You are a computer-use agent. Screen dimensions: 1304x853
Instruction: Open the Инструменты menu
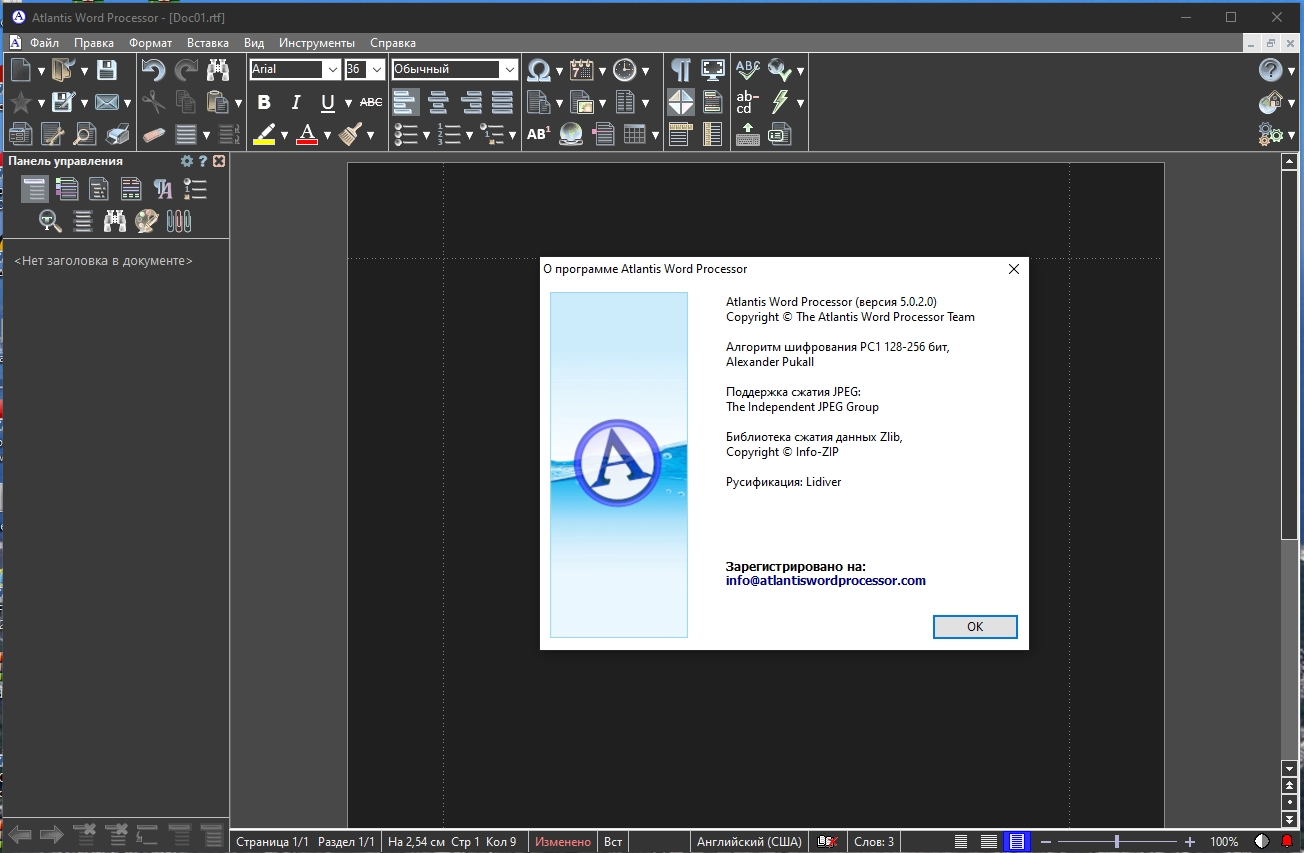pos(316,43)
